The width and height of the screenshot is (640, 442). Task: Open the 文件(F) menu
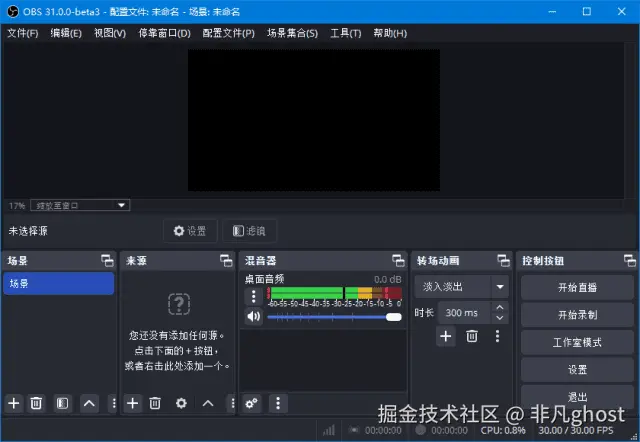tap(22, 33)
